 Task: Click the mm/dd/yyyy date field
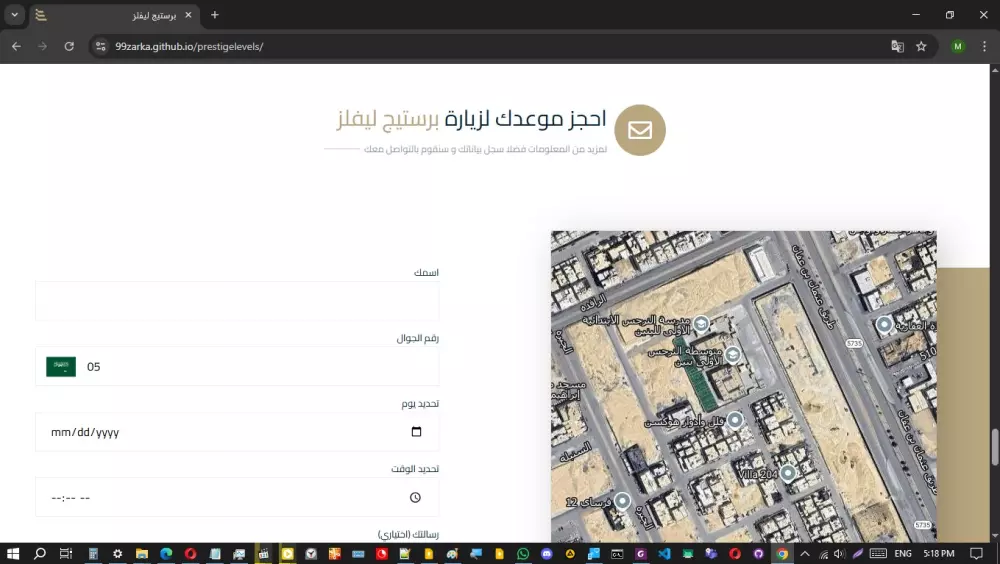point(237,432)
